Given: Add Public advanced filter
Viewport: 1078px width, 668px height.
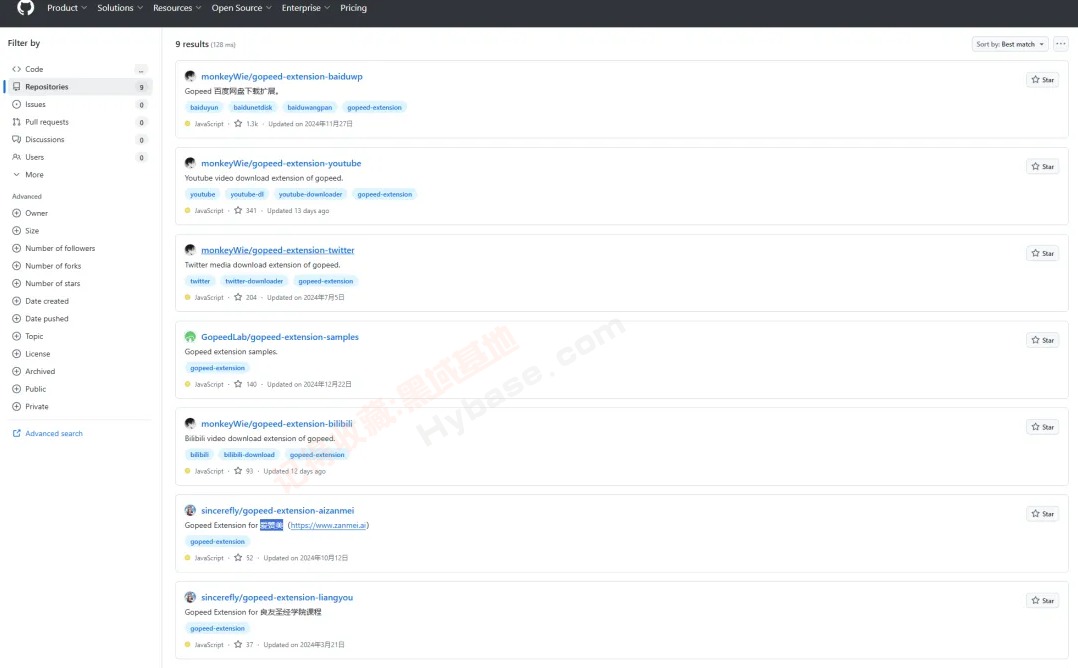Looking at the screenshot, I should pos(30,389).
